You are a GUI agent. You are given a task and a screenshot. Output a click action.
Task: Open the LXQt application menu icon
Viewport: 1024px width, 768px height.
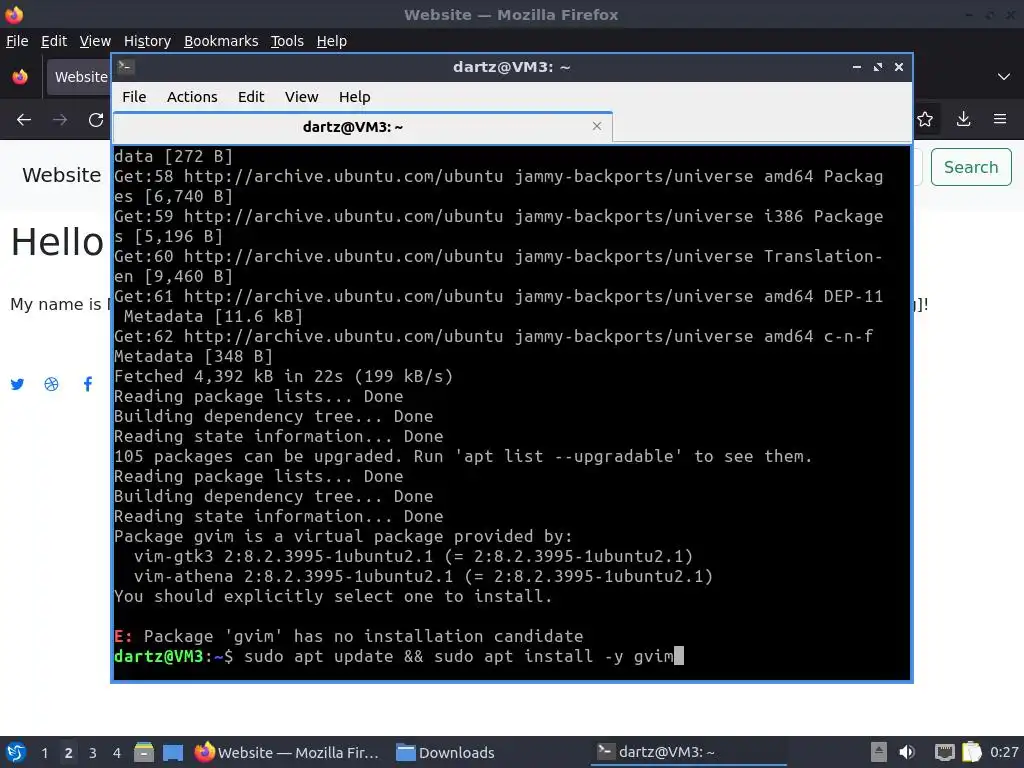(15, 752)
